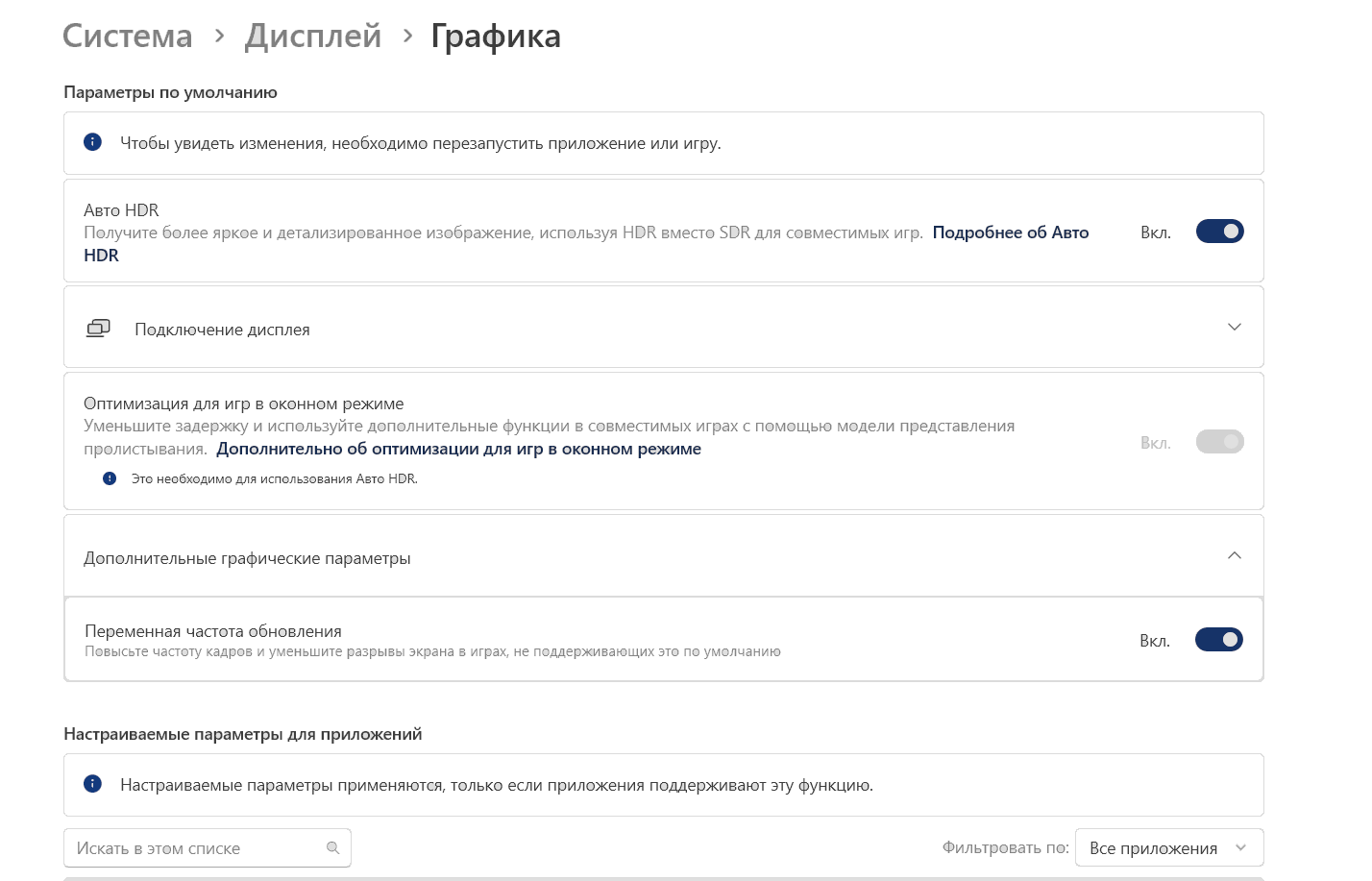Click the Фильтровать по label
The image size is (1372, 881).
(x=1005, y=847)
